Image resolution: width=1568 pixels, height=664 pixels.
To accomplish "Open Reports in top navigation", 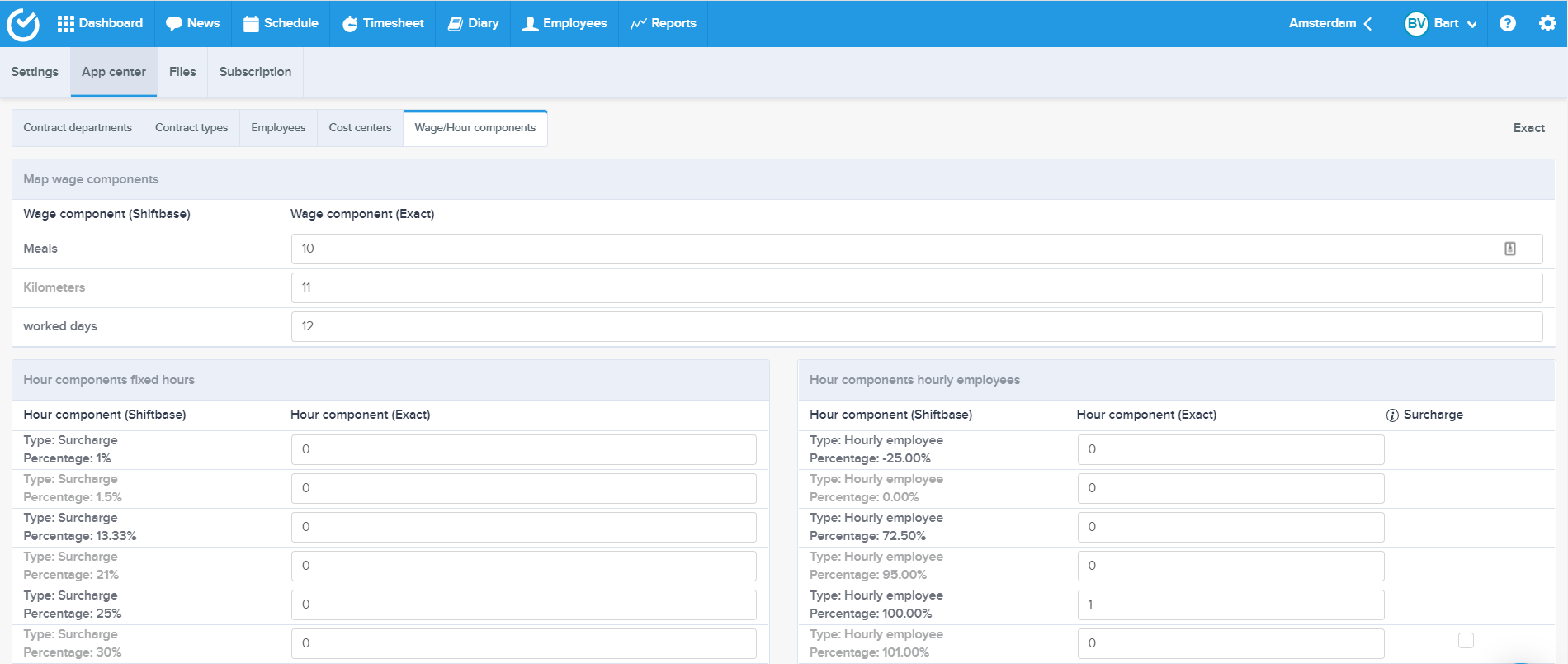I will point(664,23).
